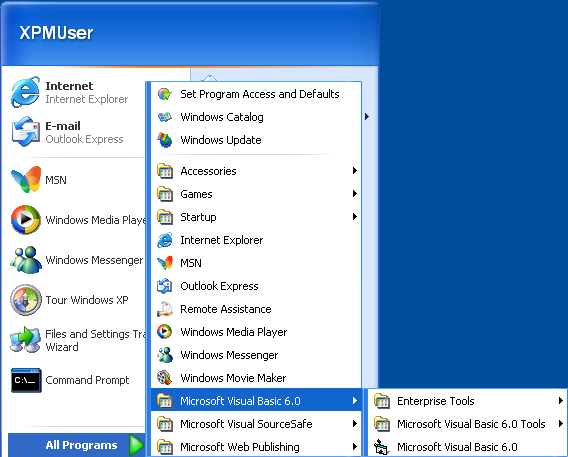Click the Startup folder icon
This screenshot has width=568, height=457.
point(165,217)
